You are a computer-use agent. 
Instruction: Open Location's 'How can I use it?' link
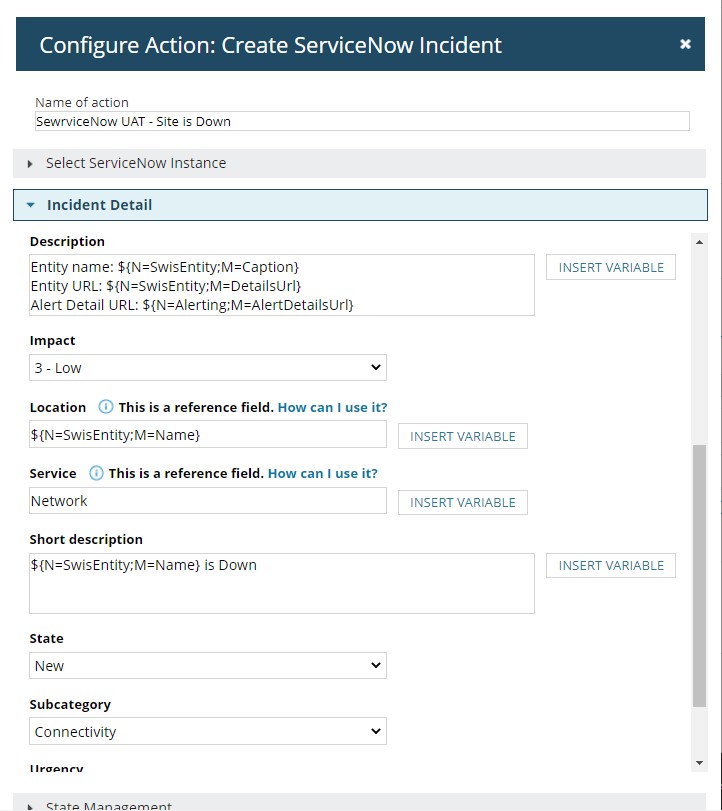click(332, 407)
